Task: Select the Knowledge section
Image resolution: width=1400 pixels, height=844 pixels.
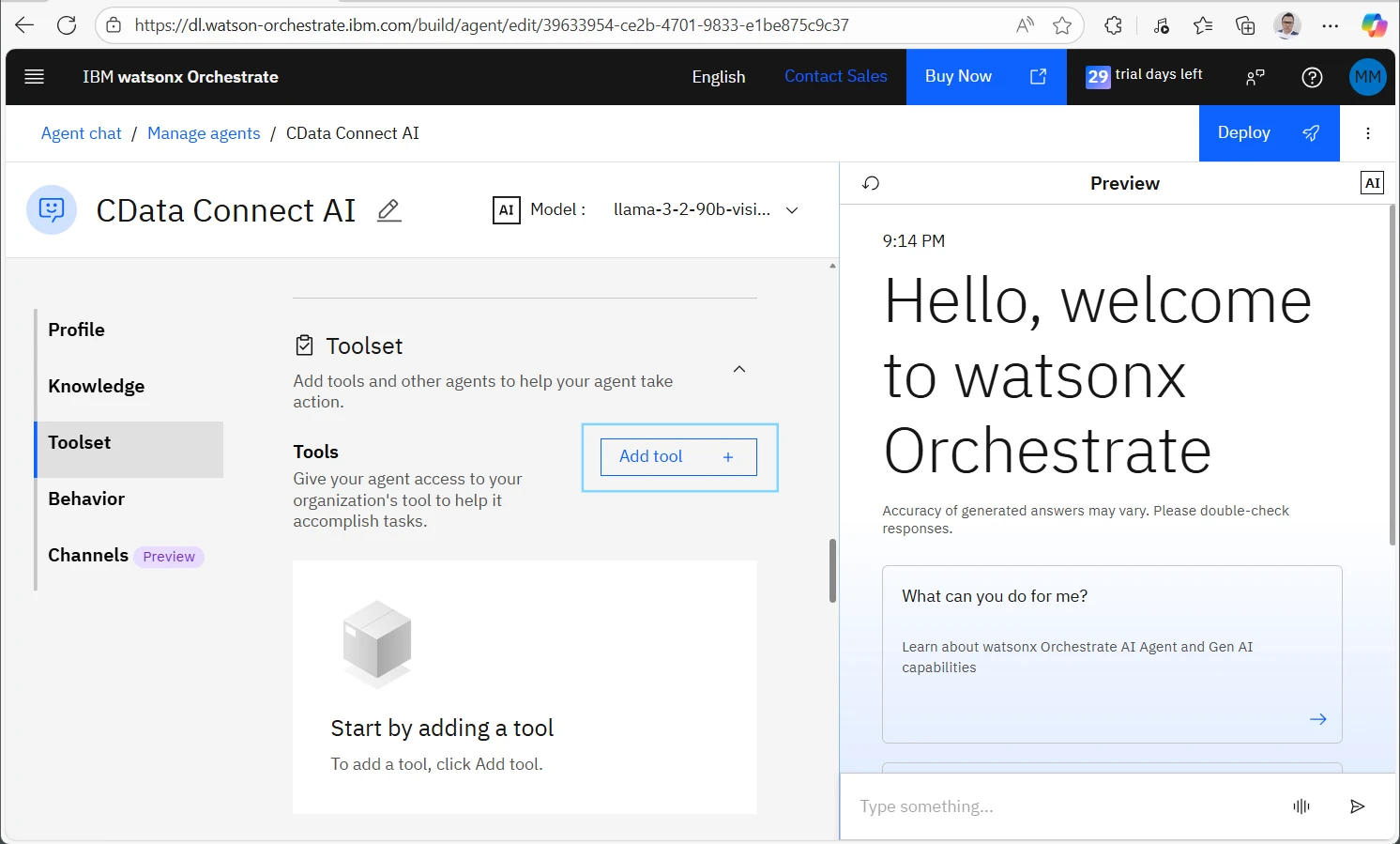Action: tap(96, 386)
